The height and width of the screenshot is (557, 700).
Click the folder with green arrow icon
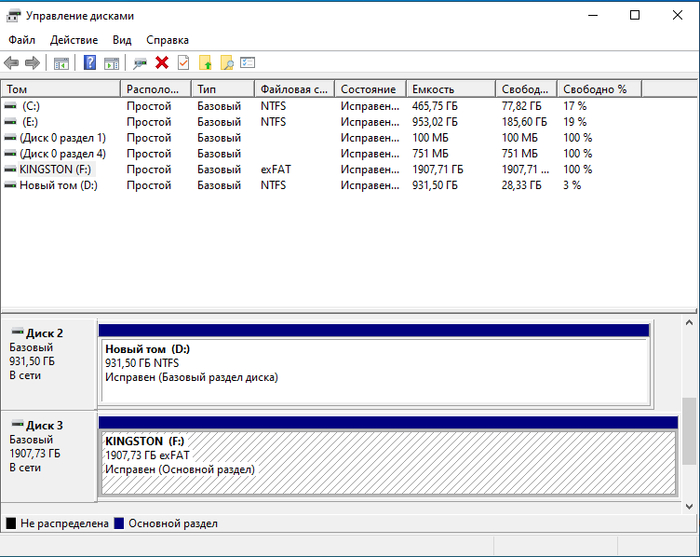[x=205, y=63]
